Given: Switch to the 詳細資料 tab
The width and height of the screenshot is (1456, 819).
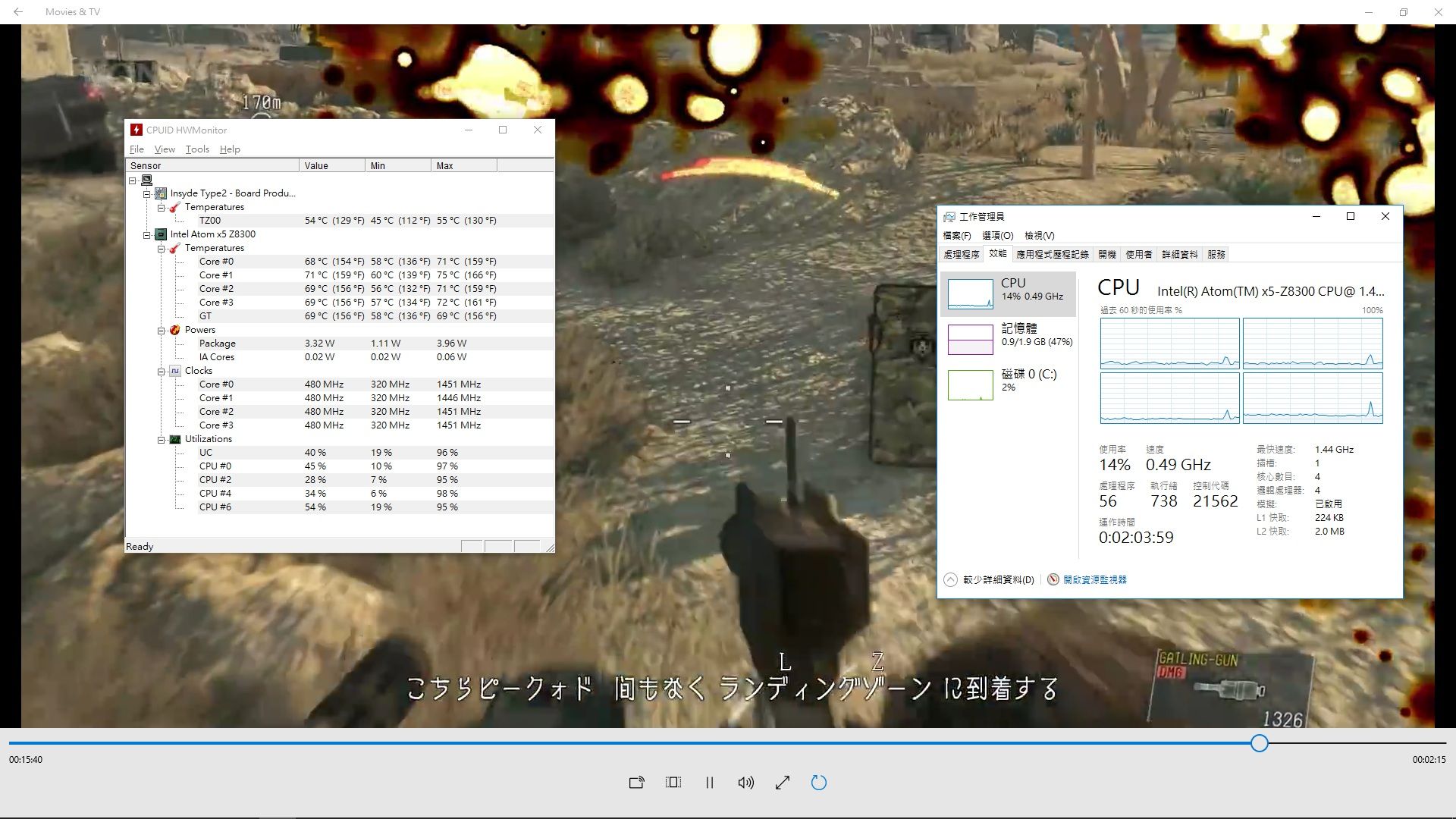Looking at the screenshot, I should click(1180, 255).
